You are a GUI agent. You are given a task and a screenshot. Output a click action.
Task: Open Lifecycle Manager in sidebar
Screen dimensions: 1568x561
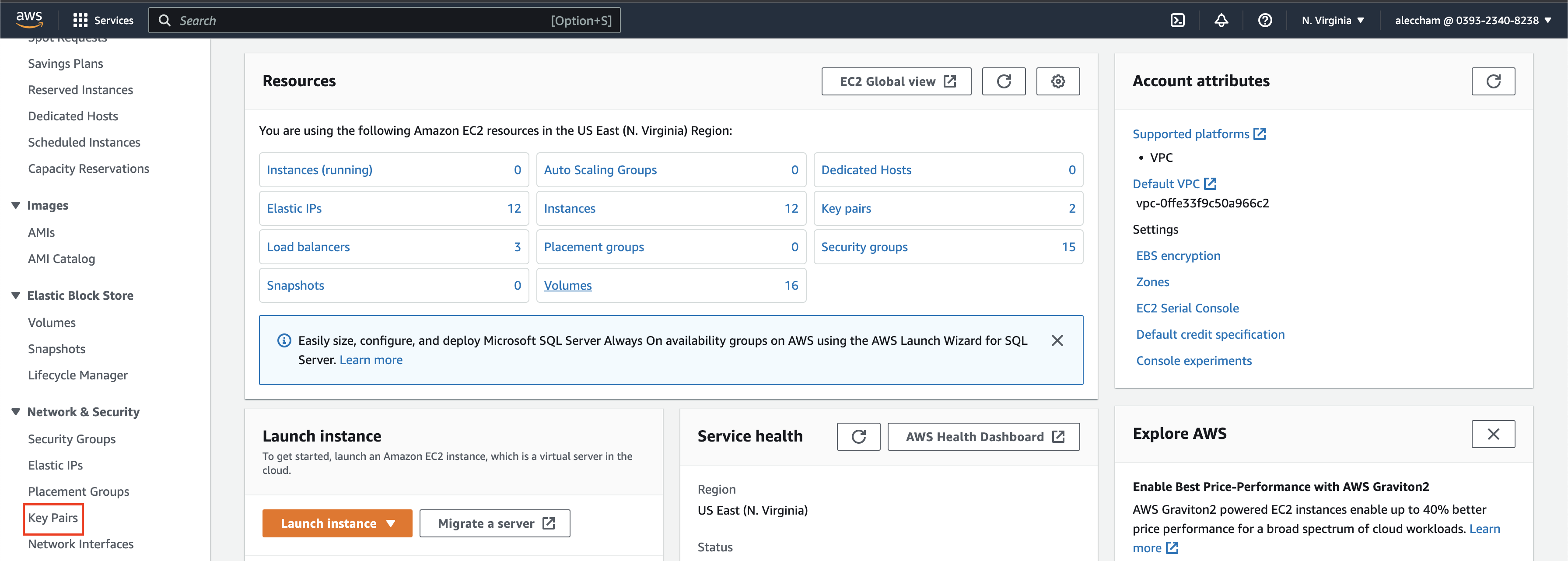78,375
